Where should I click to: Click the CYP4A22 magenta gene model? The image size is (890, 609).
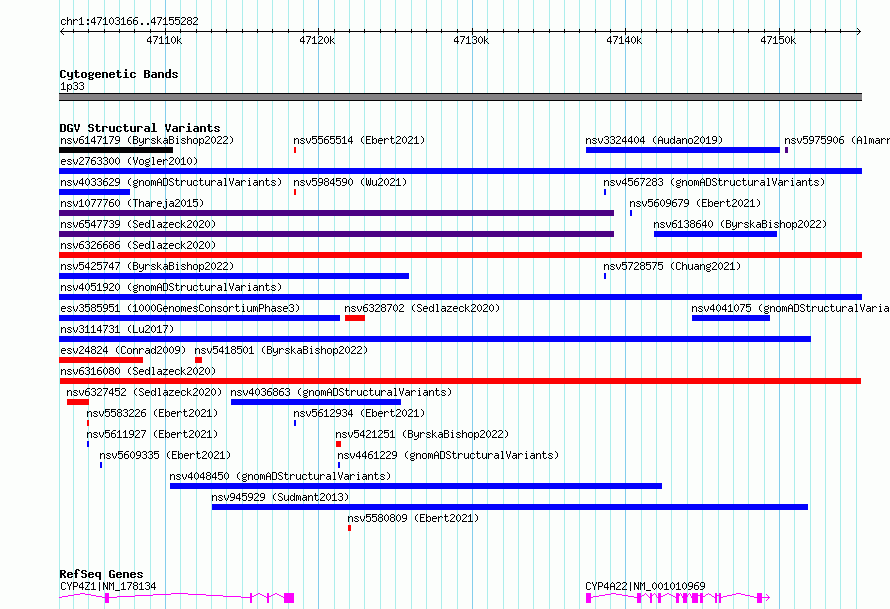[678, 598]
